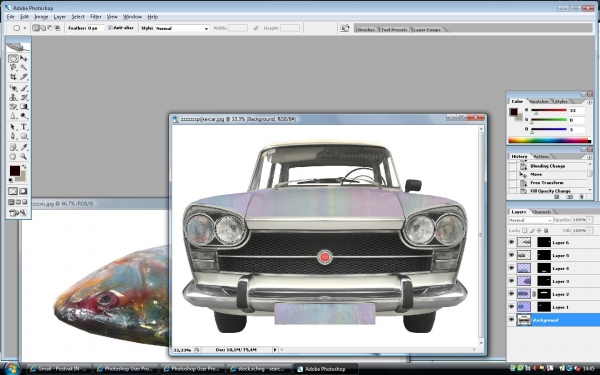
Task: Open the Brushes tab in palette well
Action: 366,29
